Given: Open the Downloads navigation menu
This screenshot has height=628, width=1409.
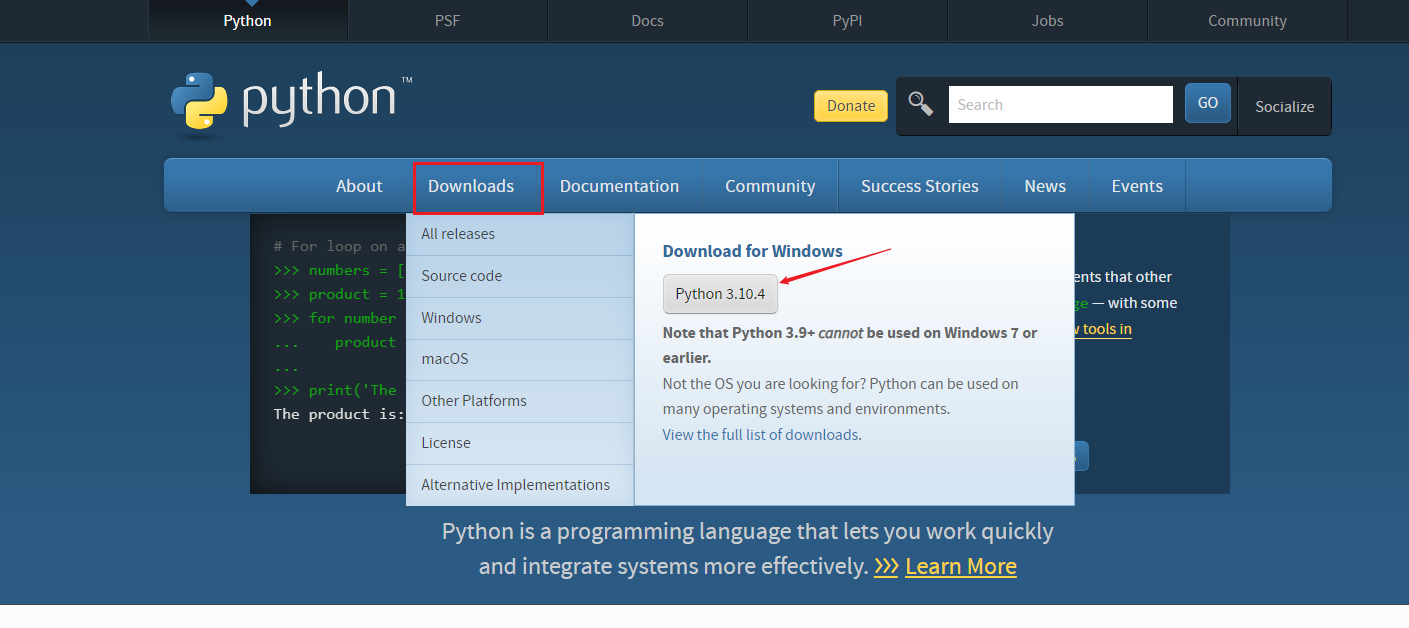Looking at the screenshot, I should coord(471,186).
